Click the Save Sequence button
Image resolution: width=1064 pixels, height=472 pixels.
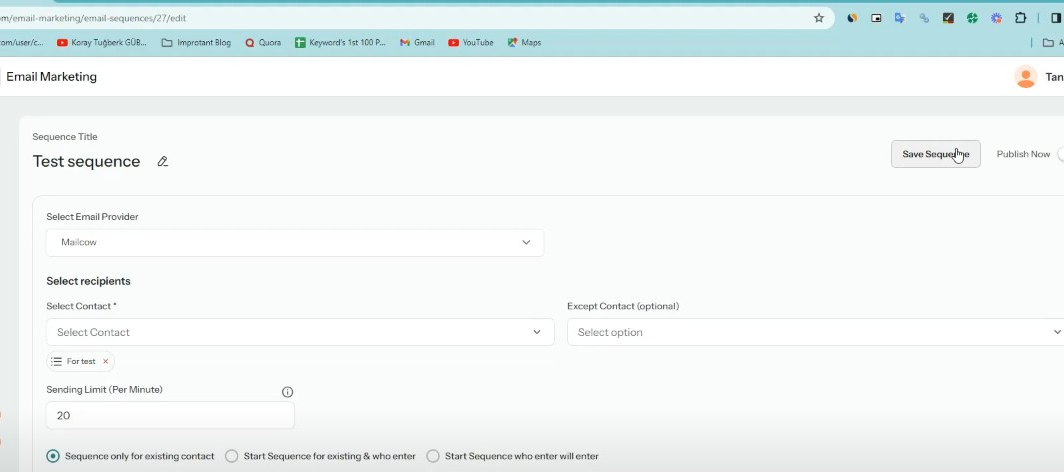tap(935, 154)
